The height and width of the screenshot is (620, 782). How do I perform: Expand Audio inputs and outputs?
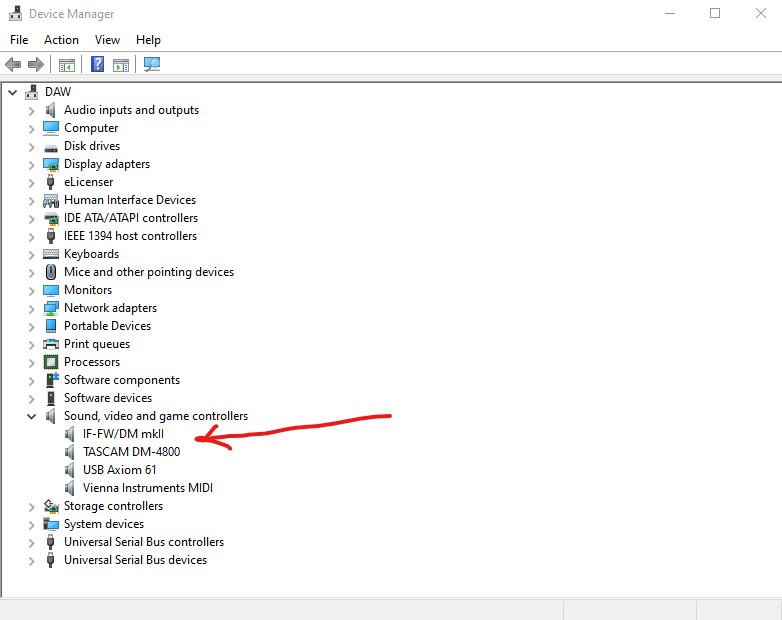[31, 111]
